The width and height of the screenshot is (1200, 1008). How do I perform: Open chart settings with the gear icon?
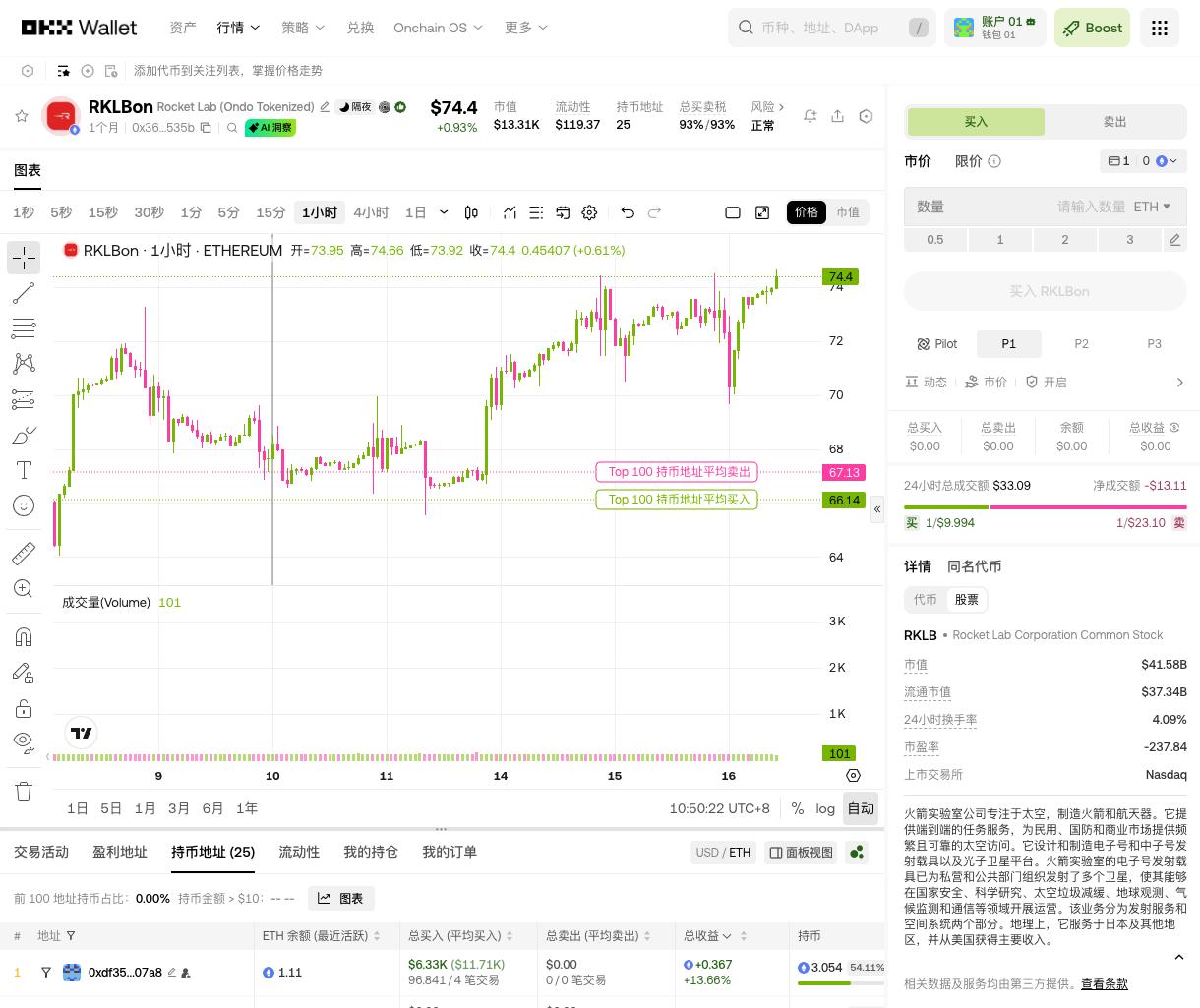click(x=589, y=212)
